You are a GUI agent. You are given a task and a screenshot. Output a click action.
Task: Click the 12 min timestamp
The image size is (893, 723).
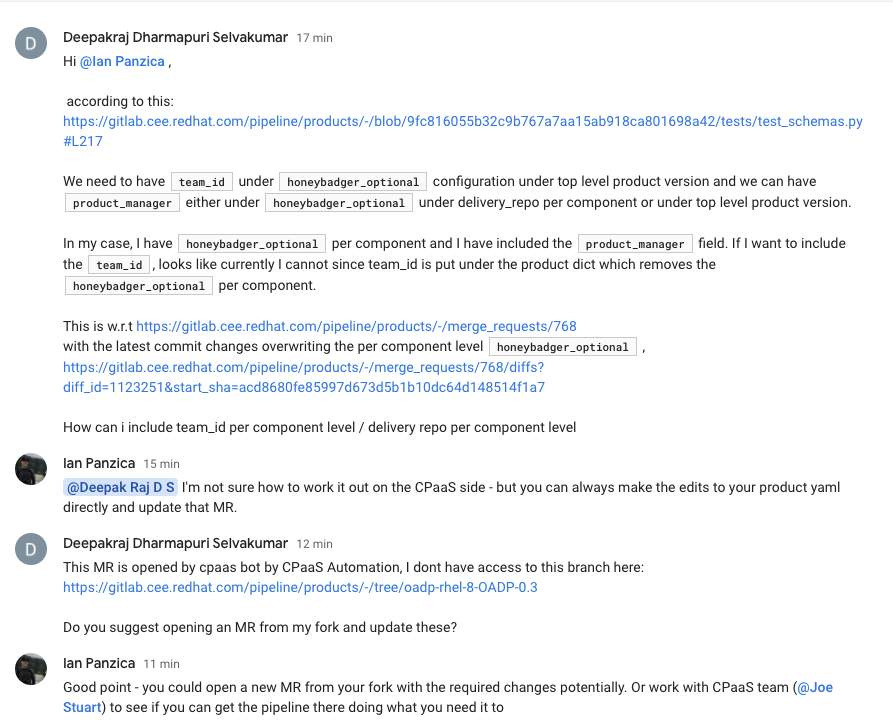click(314, 544)
